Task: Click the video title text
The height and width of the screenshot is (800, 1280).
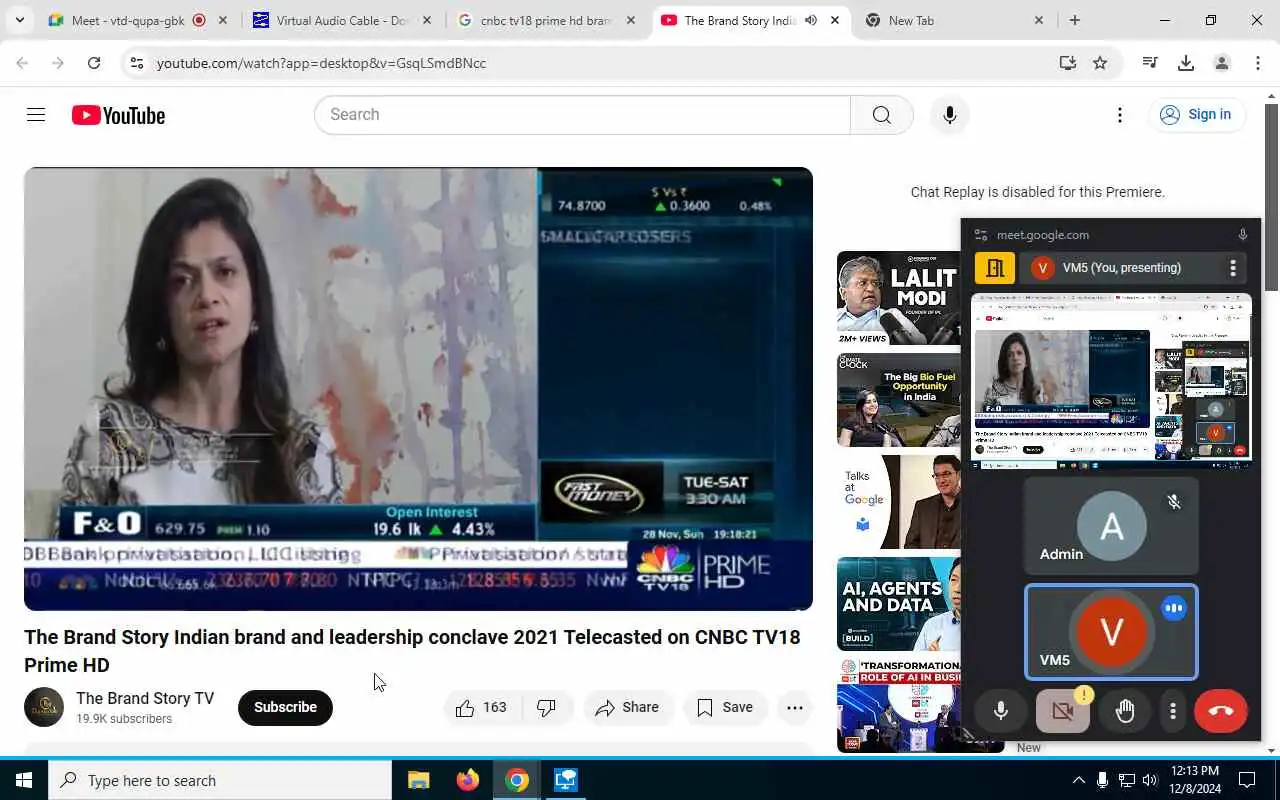Action: (x=412, y=651)
